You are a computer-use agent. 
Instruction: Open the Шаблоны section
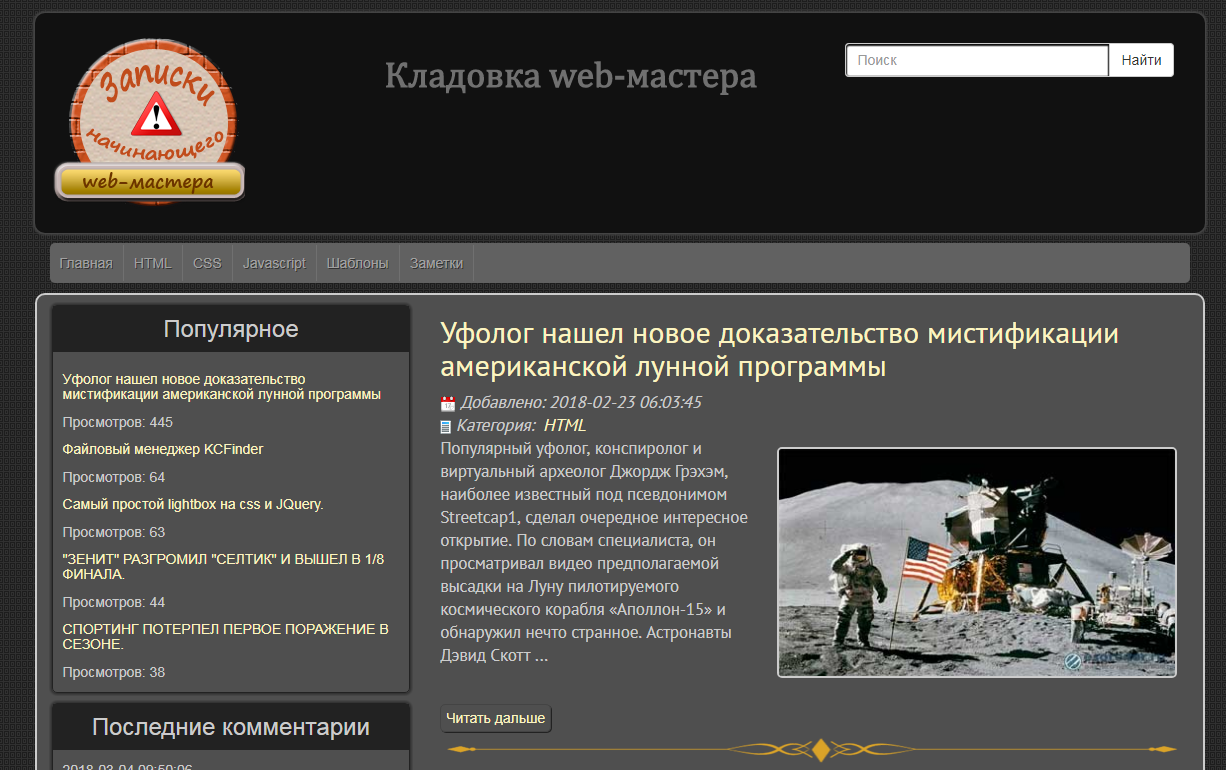(357, 263)
